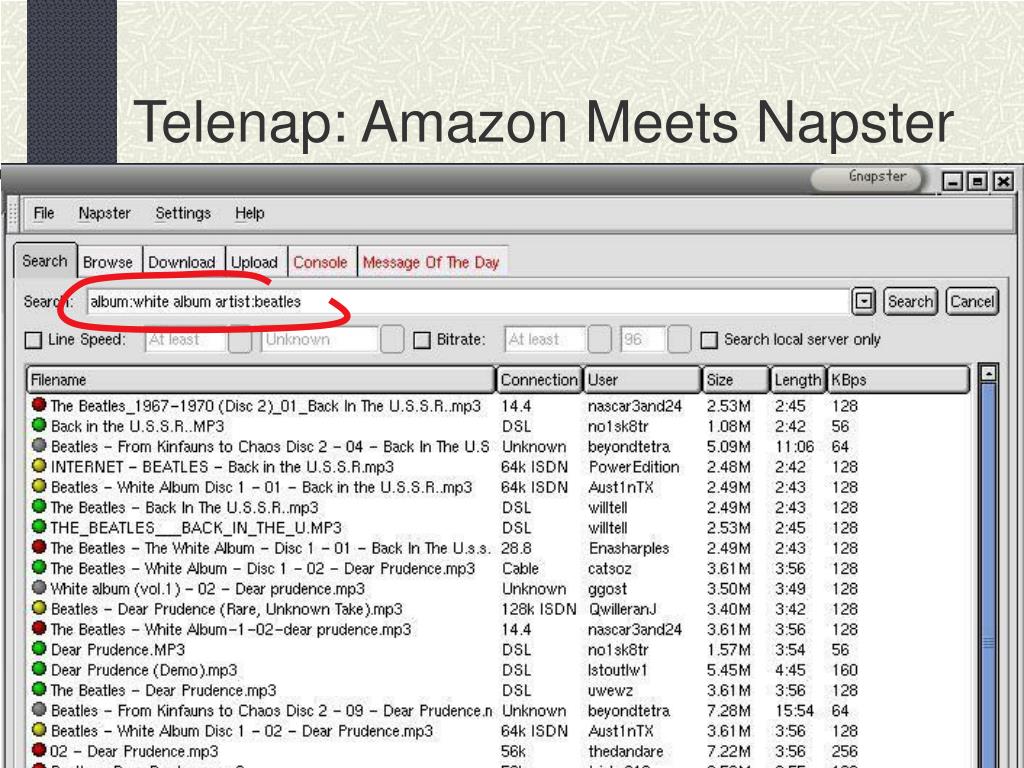Screen dimensions: 1024x768
Task: Click yellow dot for 'Dear Prudence (Rare, Unknown Take)'
Action: tap(39, 607)
